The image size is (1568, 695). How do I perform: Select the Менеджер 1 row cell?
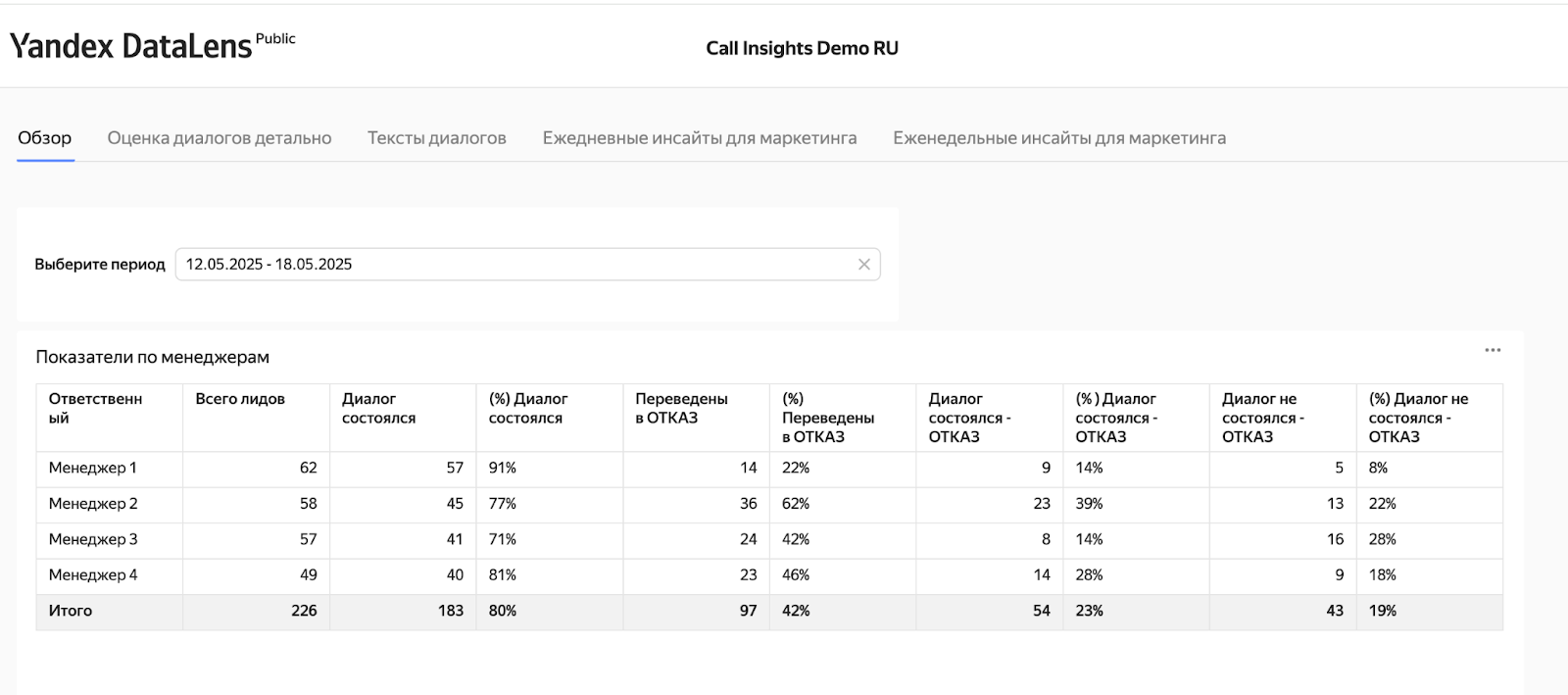[x=93, y=469]
